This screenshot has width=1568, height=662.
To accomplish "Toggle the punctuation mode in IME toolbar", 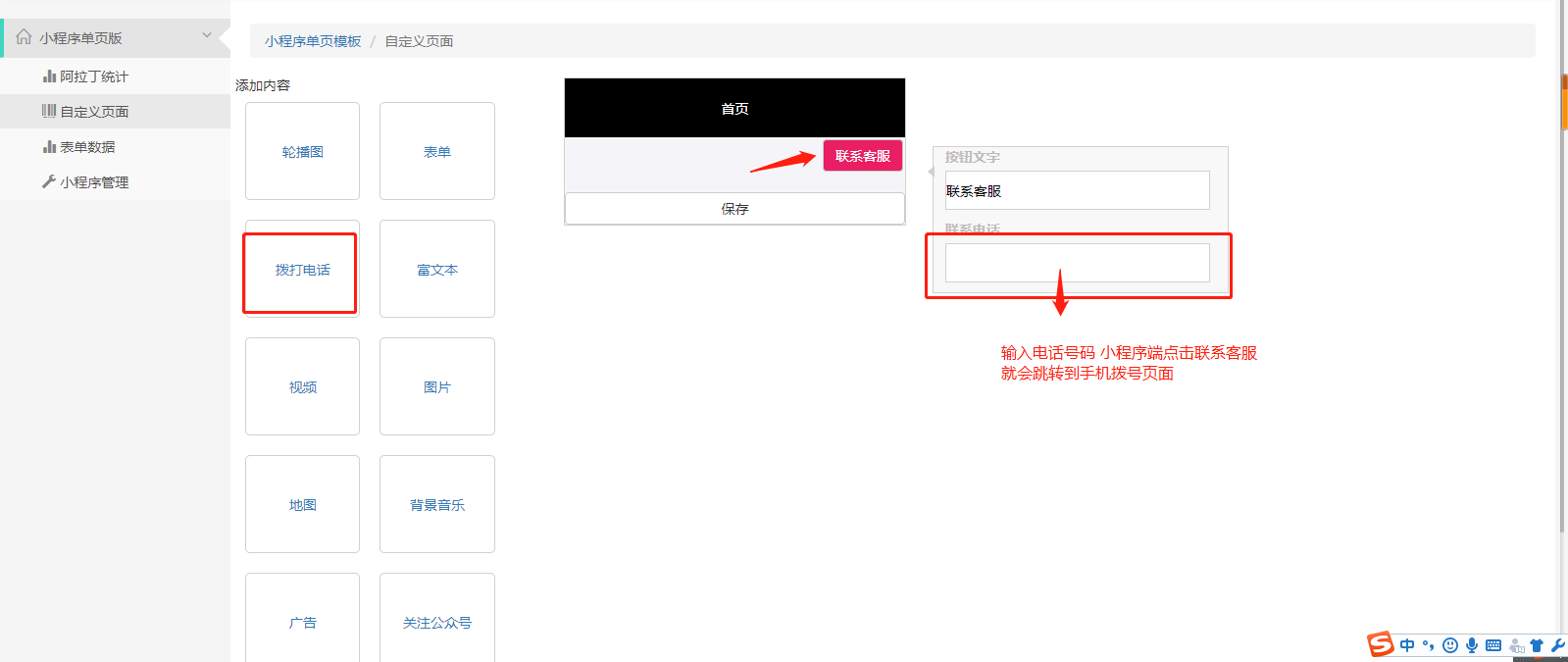I will (1429, 645).
